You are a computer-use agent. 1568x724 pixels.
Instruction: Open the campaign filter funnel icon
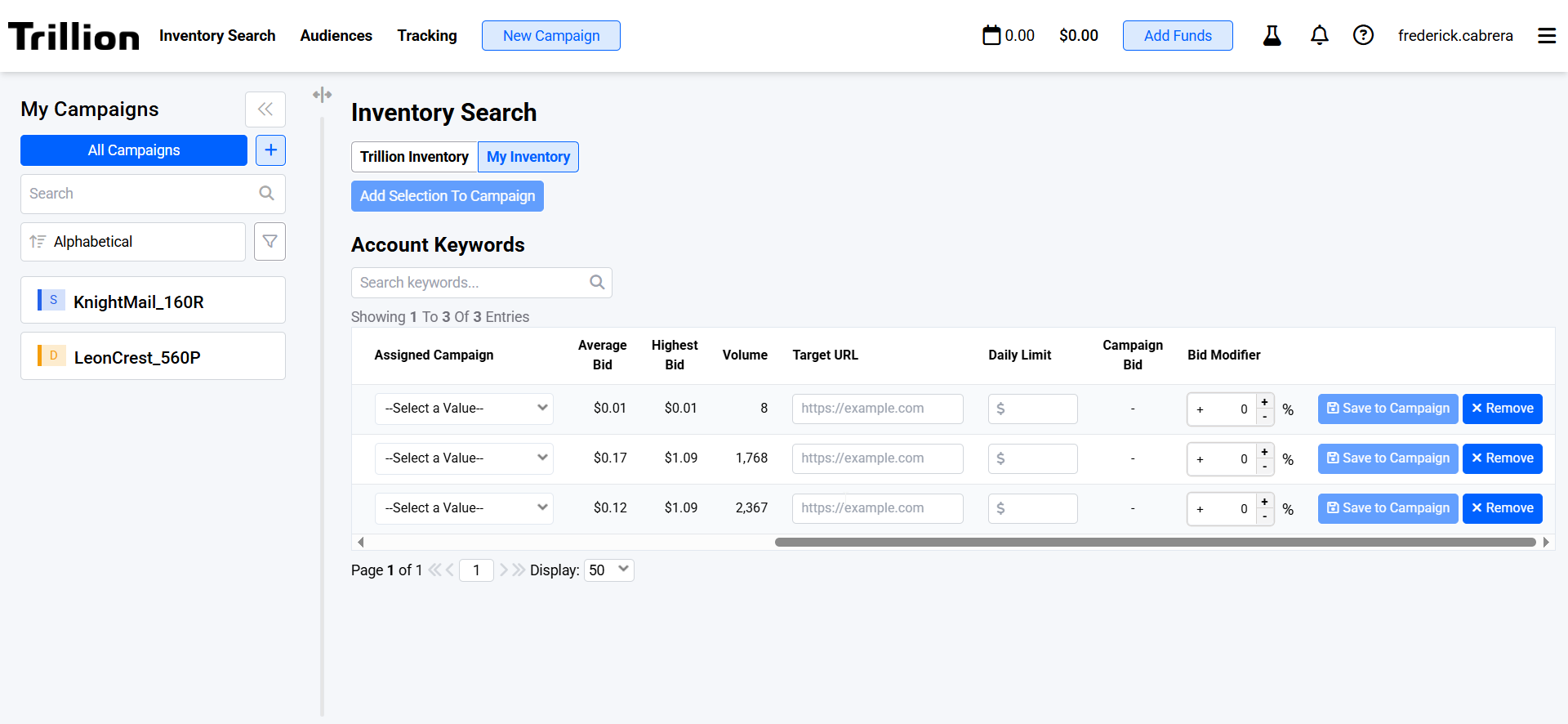click(269, 242)
